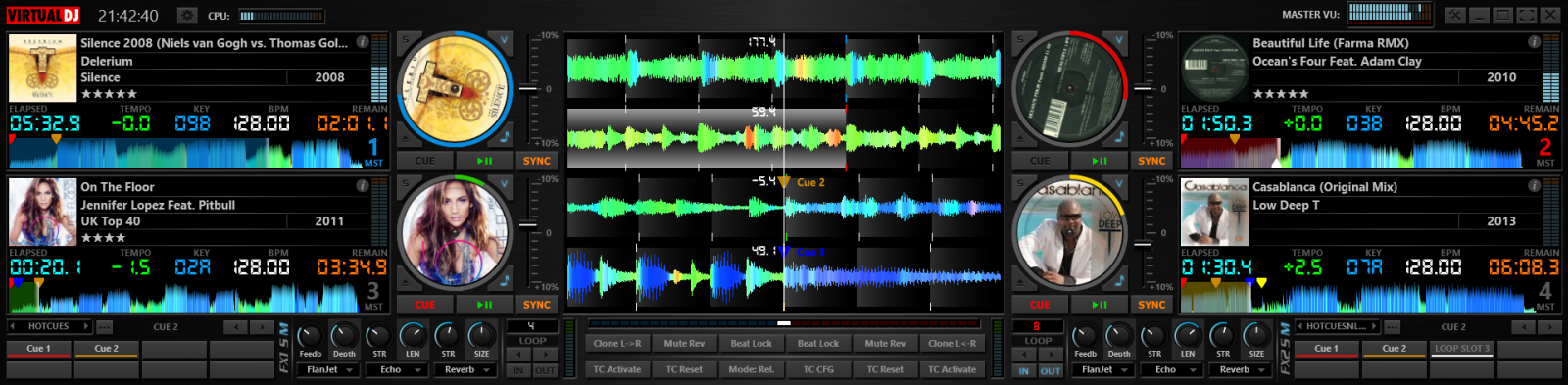Open settings via the gear icon near CPU meter
The image size is (1568, 385).
tap(186, 15)
